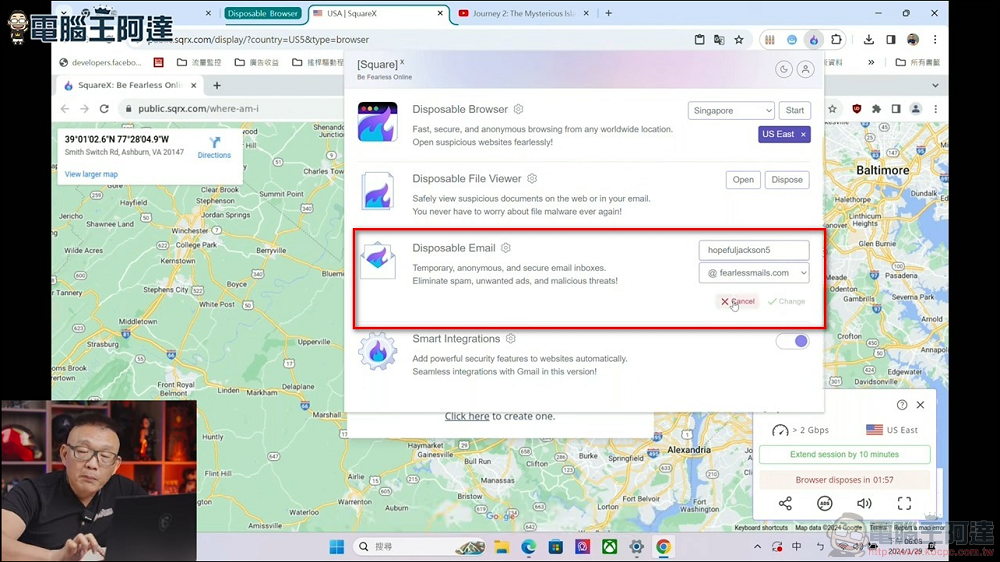Open the Disposable File Viewer

(743, 180)
